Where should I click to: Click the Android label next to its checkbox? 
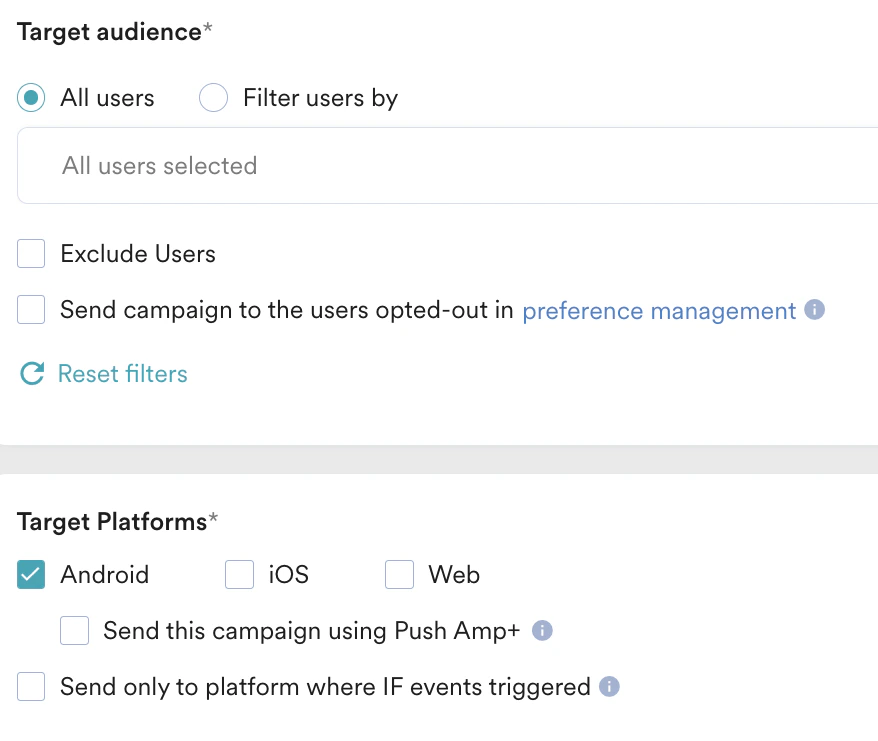(105, 574)
